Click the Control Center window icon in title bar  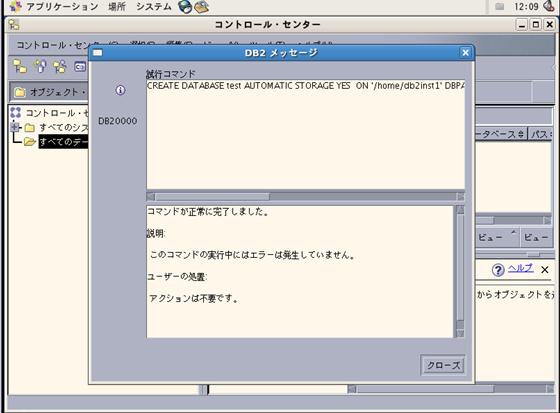(x=14, y=25)
